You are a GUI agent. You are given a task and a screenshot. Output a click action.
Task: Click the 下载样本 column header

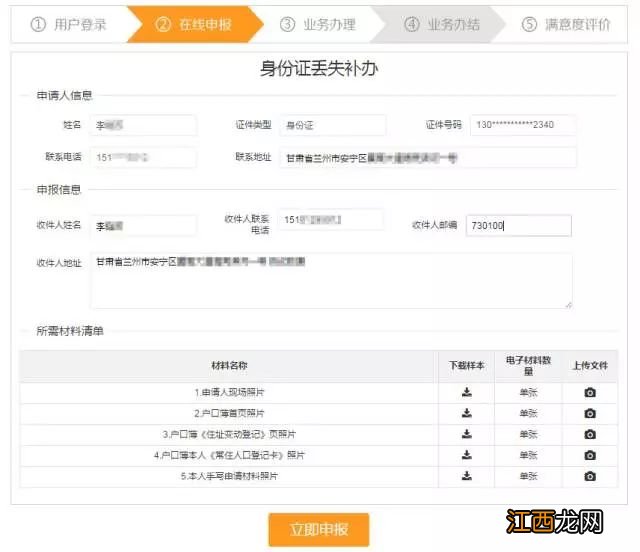tap(467, 365)
